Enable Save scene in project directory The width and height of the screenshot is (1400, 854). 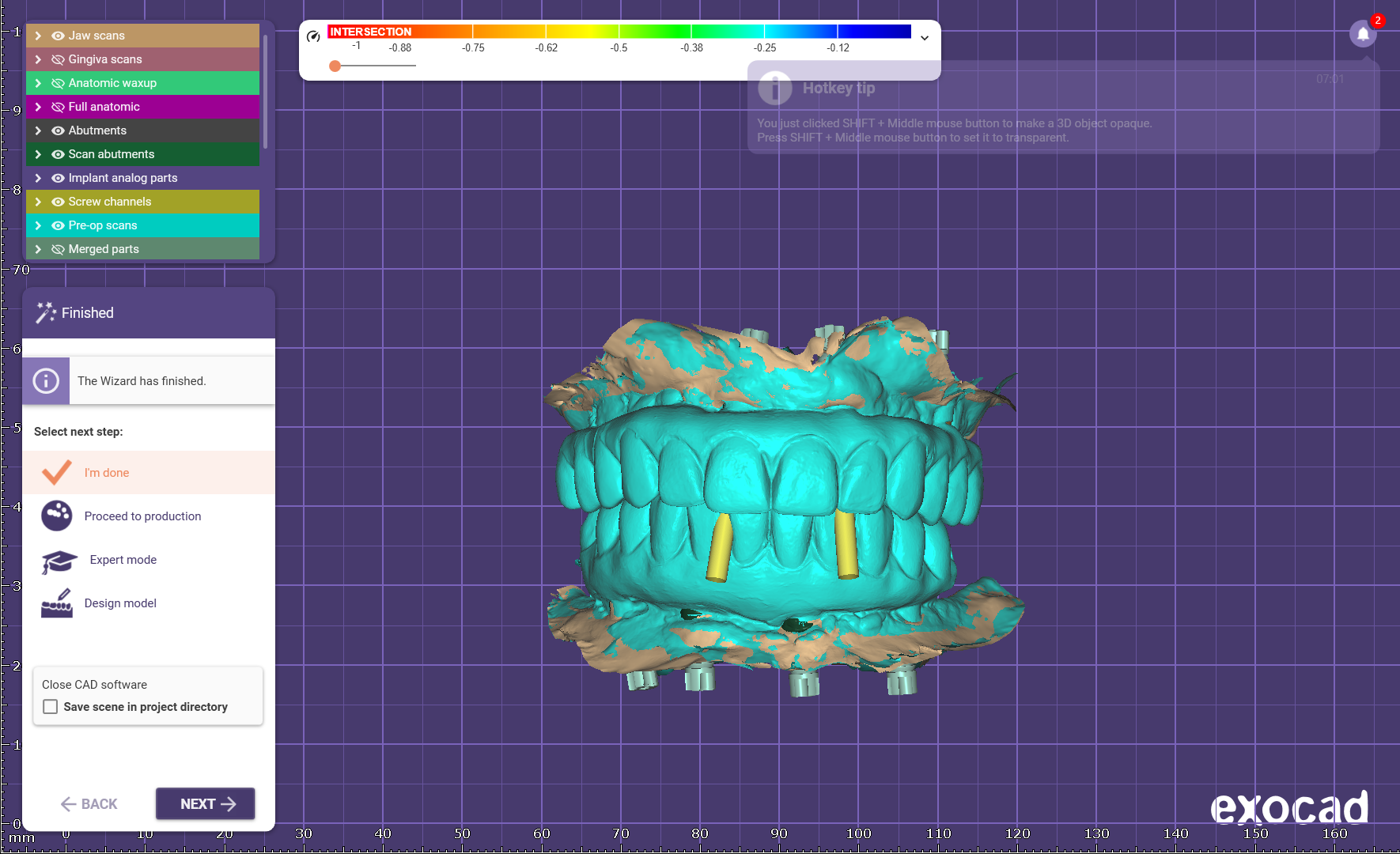(x=51, y=707)
